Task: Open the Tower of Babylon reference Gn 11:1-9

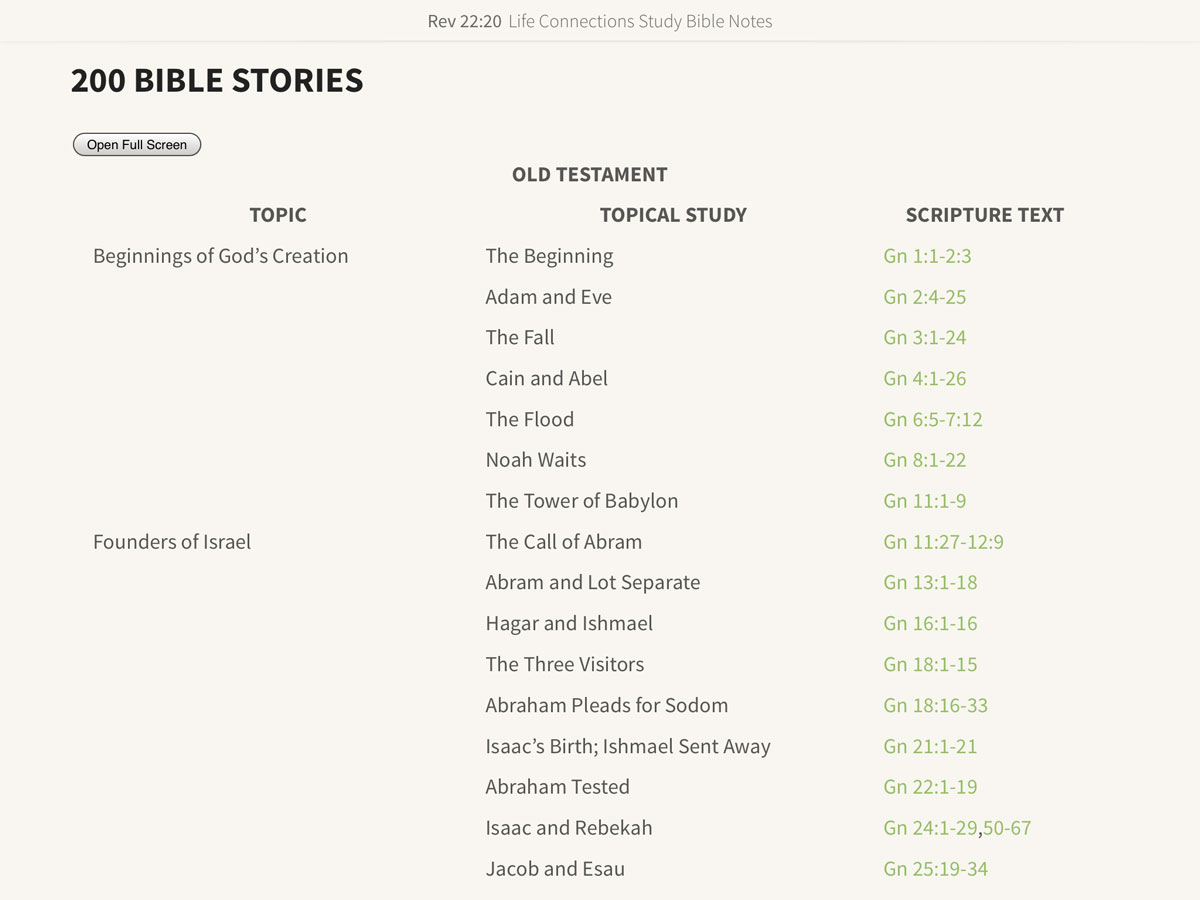Action: coord(924,501)
